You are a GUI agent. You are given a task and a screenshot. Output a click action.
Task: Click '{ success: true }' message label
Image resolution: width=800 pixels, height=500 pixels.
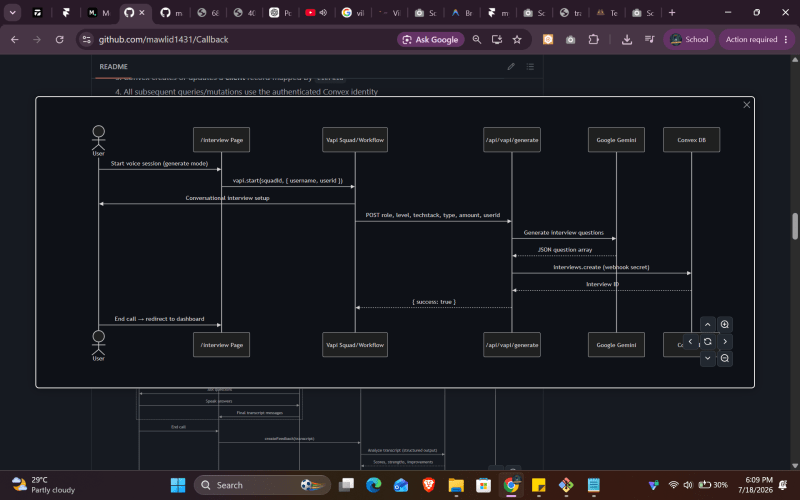pos(434,302)
